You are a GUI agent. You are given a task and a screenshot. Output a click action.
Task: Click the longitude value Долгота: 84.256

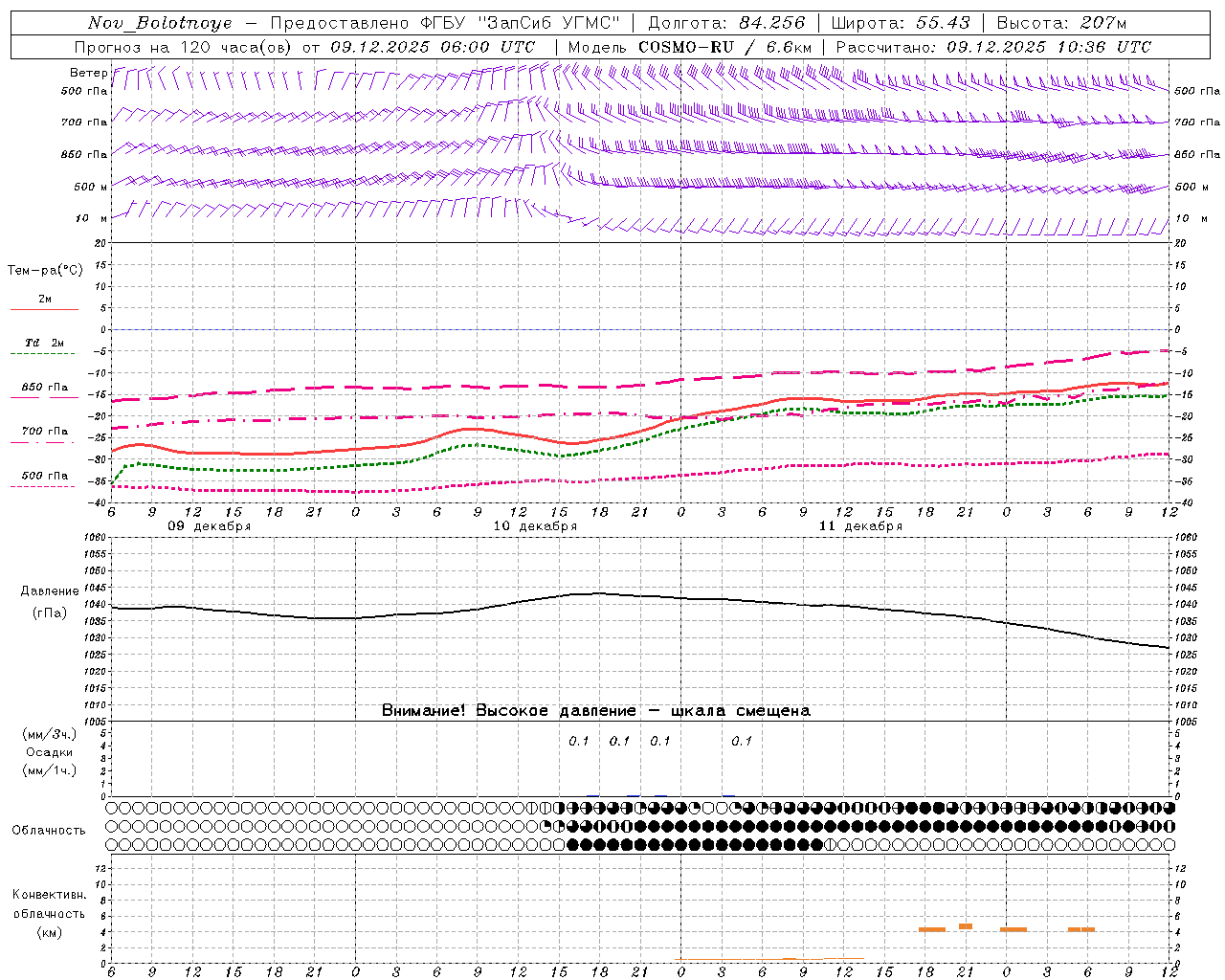click(726, 23)
